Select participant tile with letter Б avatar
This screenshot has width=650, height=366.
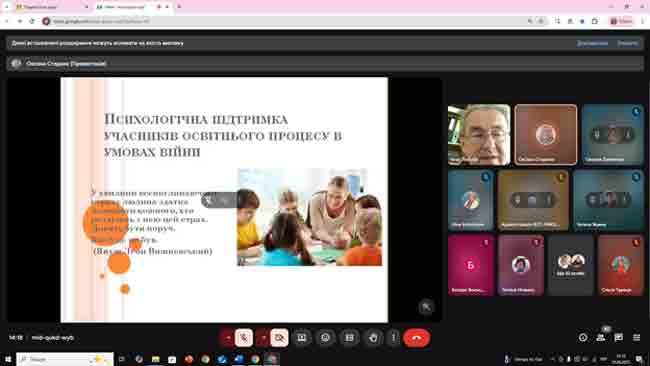pos(471,265)
